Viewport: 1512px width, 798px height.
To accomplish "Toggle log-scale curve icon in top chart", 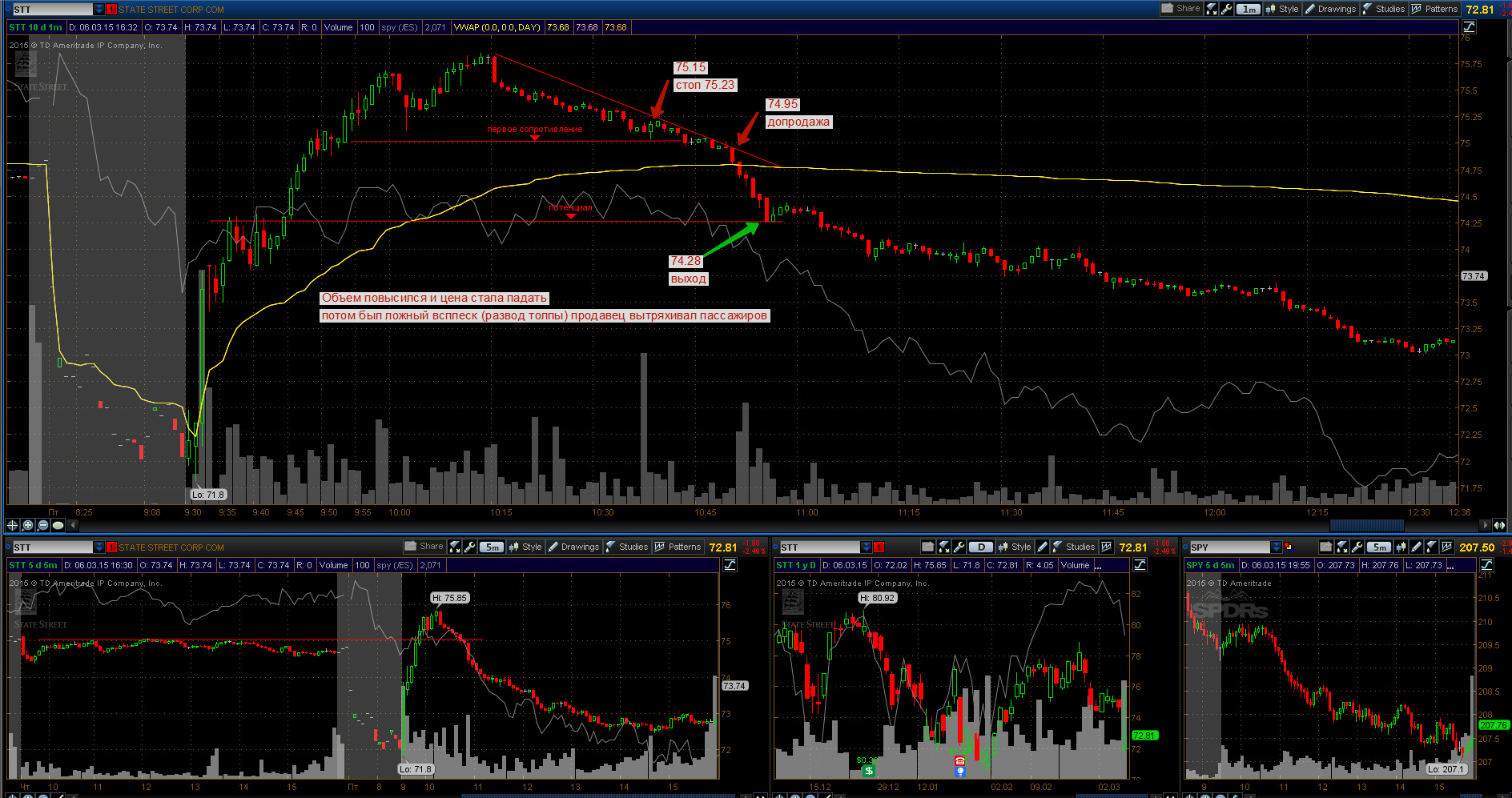I will coord(1469,27).
